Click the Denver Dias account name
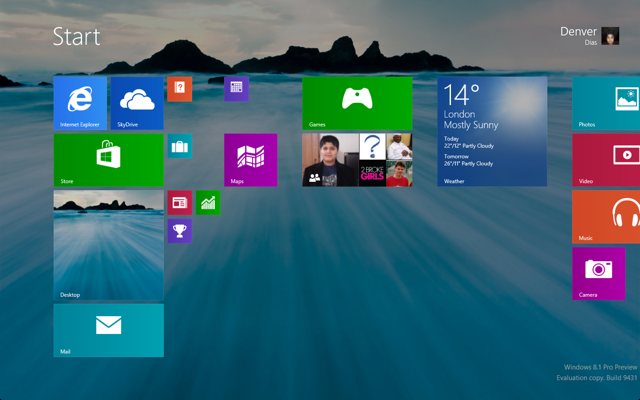 (578, 35)
